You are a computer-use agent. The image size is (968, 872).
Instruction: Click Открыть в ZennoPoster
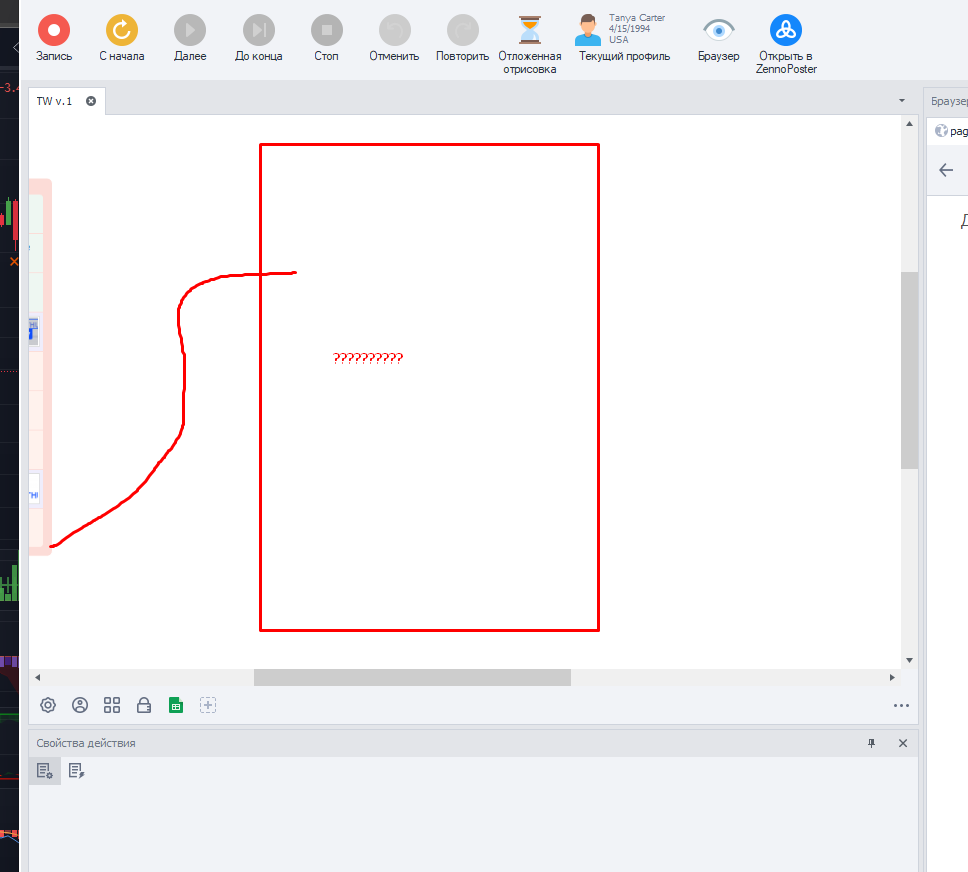786,44
